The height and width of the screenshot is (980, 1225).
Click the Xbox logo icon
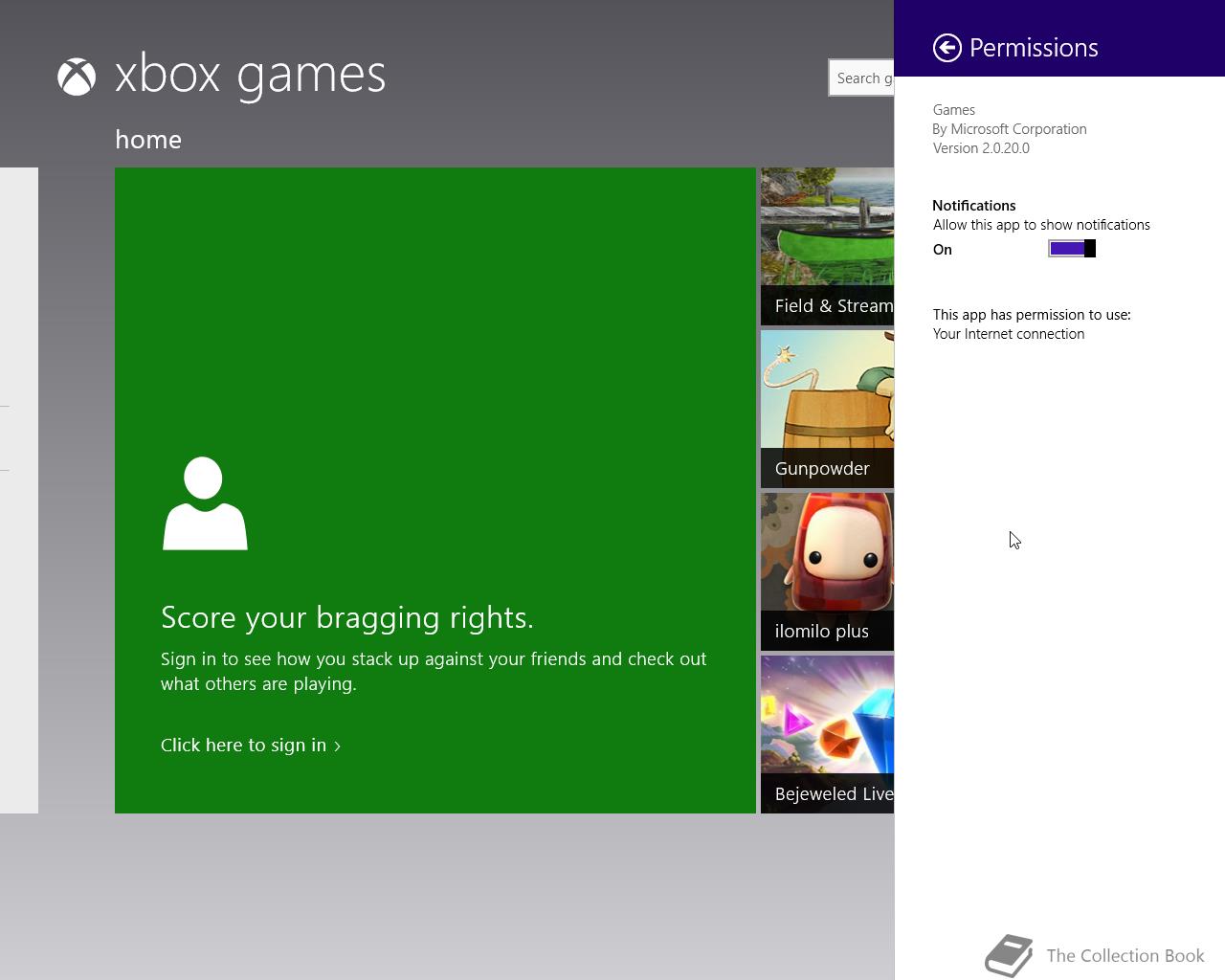77,77
